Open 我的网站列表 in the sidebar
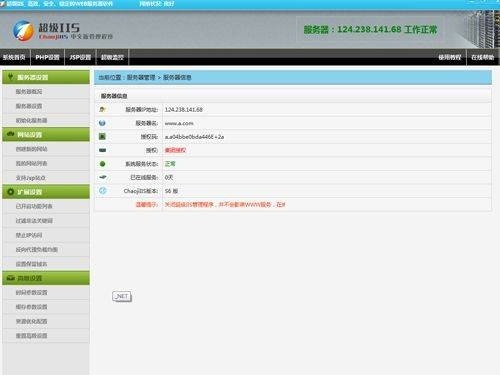The width and height of the screenshot is (500, 375). tap(46, 163)
